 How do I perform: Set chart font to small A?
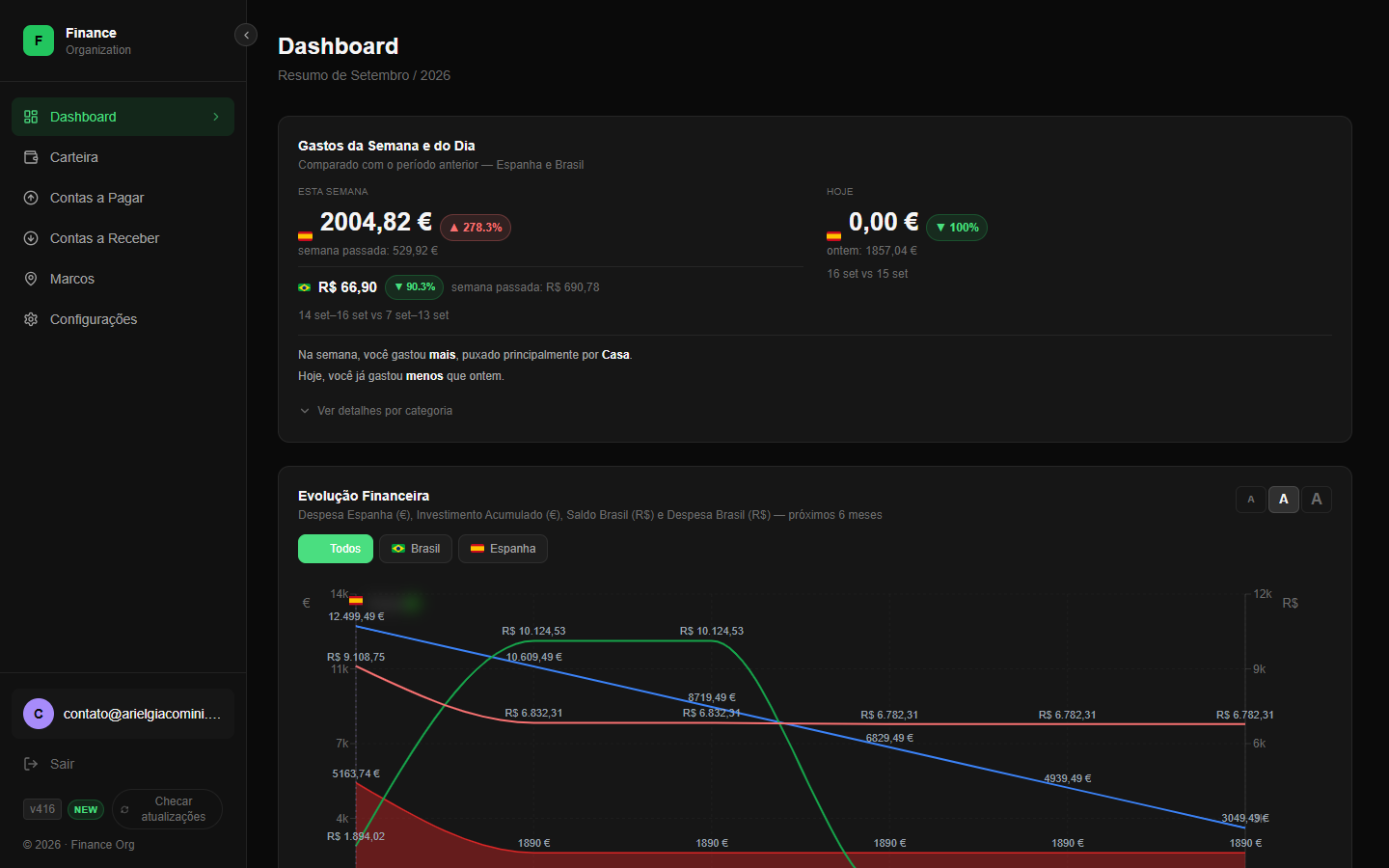(x=1251, y=500)
